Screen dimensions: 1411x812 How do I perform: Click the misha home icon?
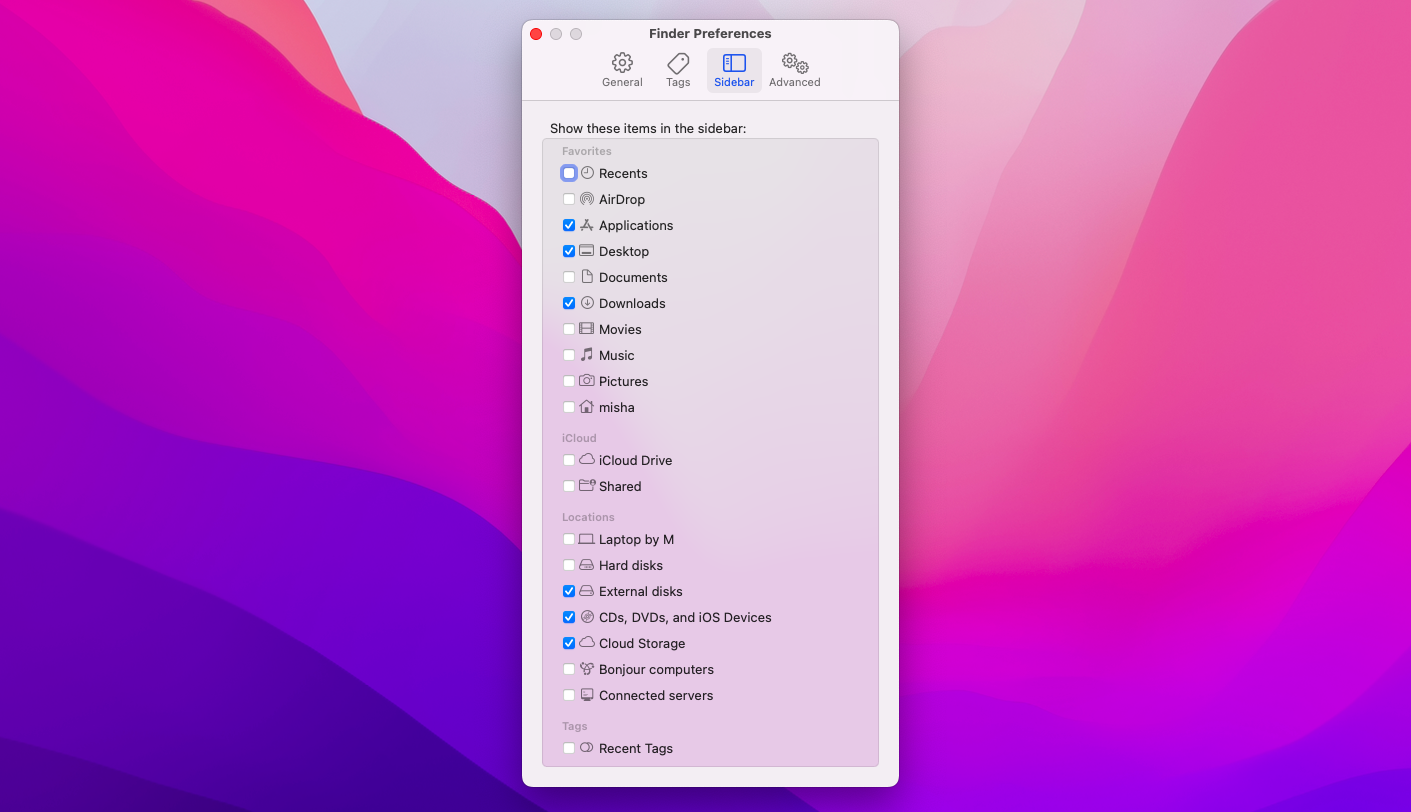pos(585,407)
